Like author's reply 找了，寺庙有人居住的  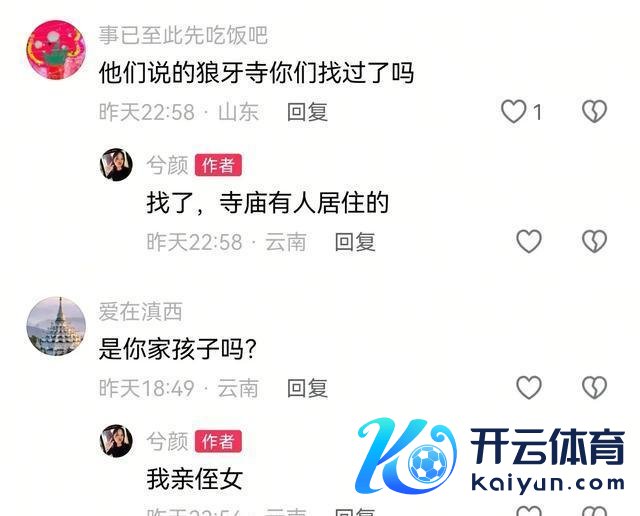[529, 241]
